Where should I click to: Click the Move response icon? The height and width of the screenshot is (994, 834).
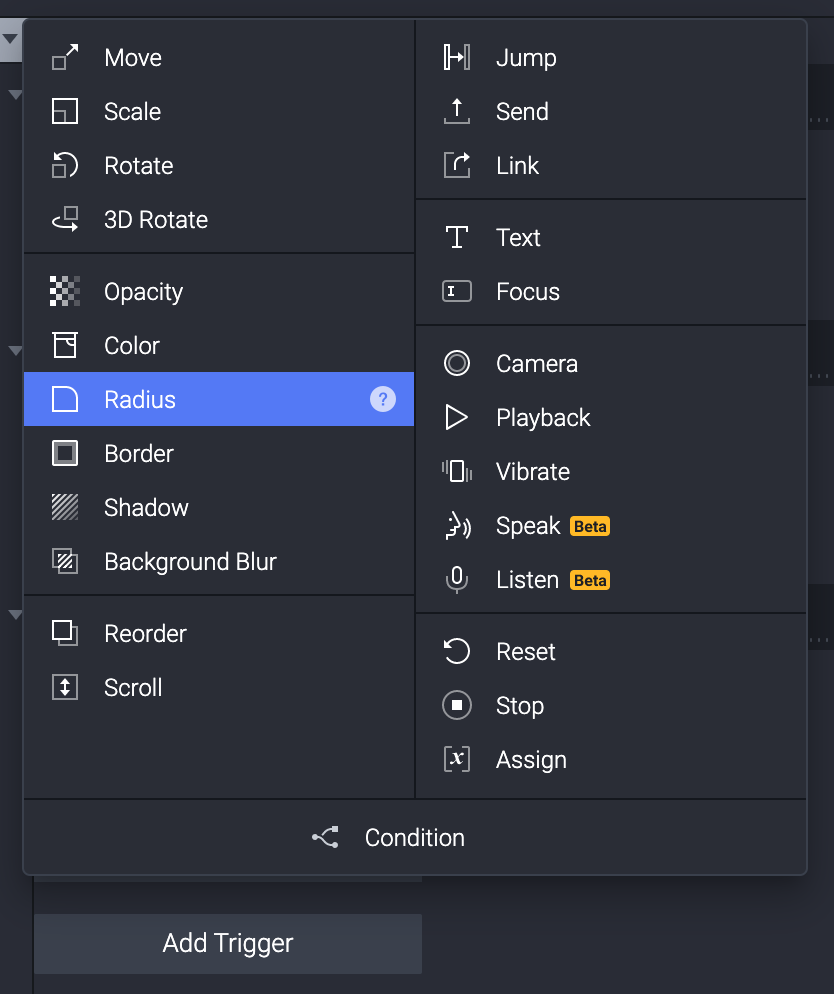pyautogui.click(x=65, y=58)
